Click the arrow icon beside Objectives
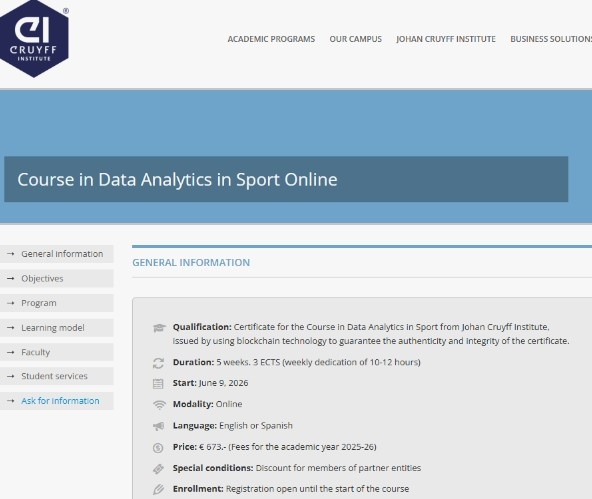Viewport: 592px width, 499px height. [x=11, y=278]
